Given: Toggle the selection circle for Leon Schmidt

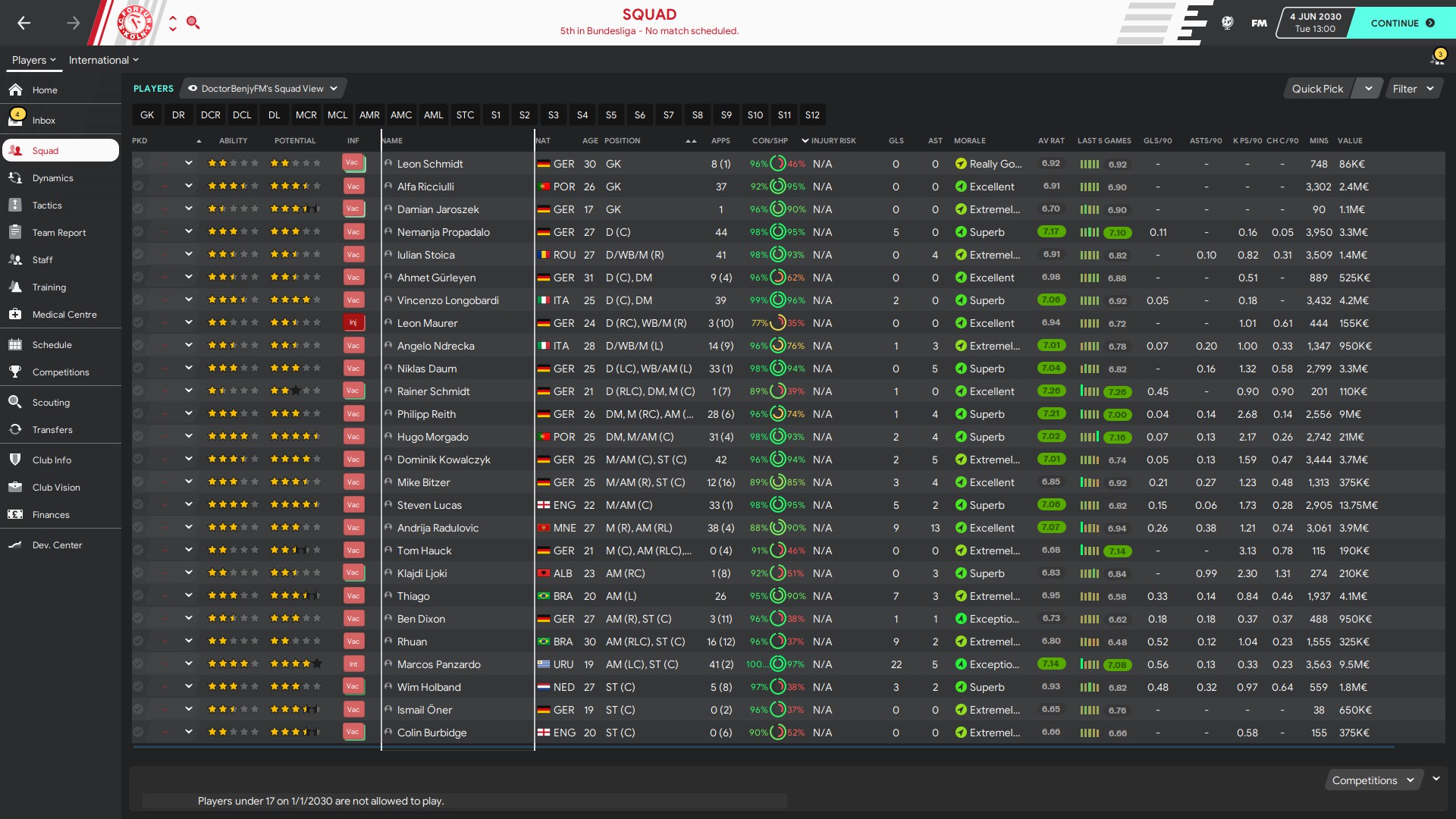Looking at the screenshot, I should (138, 164).
